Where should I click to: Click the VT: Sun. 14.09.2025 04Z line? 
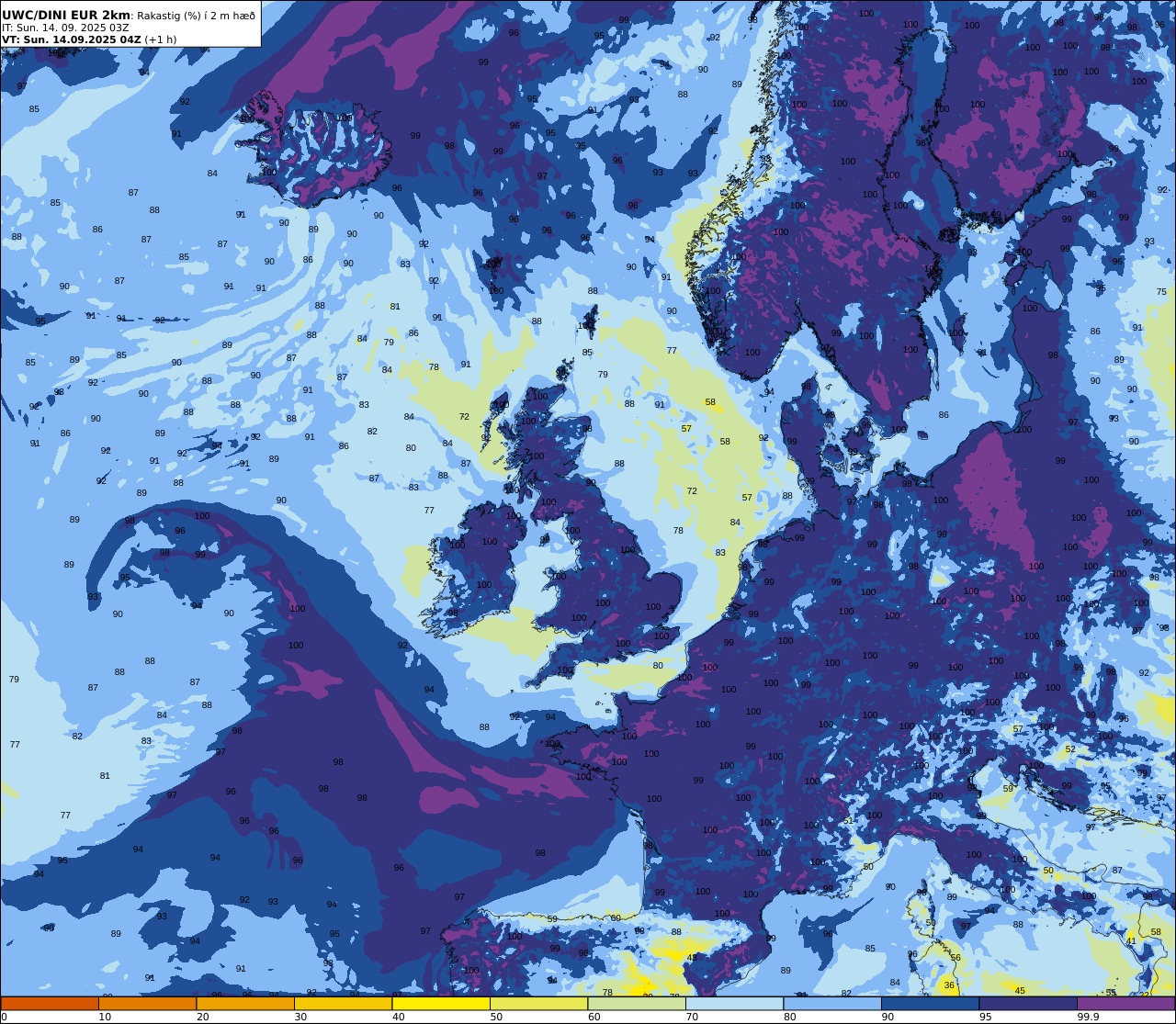[x=72, y=39]
